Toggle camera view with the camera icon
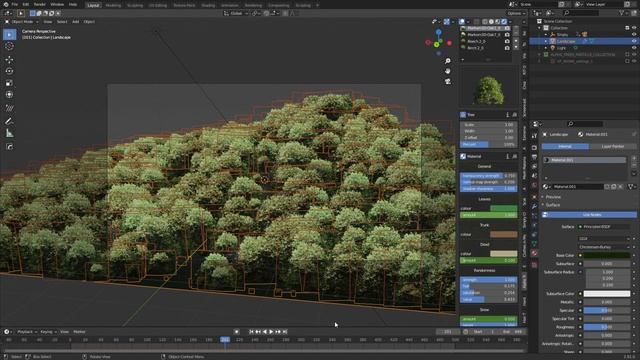Screen dimensions: 640x360 pos(448,81)
